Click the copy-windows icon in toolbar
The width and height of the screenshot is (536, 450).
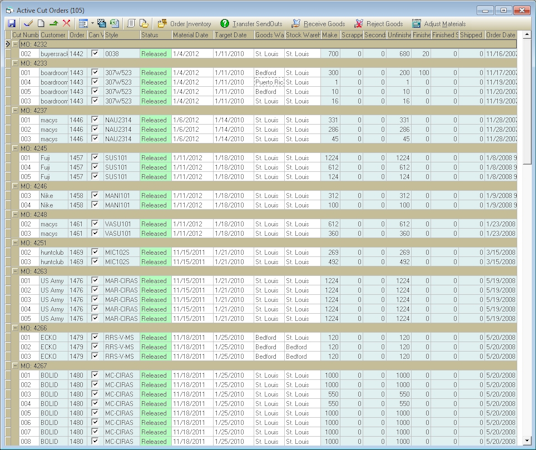click(x=102, y=24)
